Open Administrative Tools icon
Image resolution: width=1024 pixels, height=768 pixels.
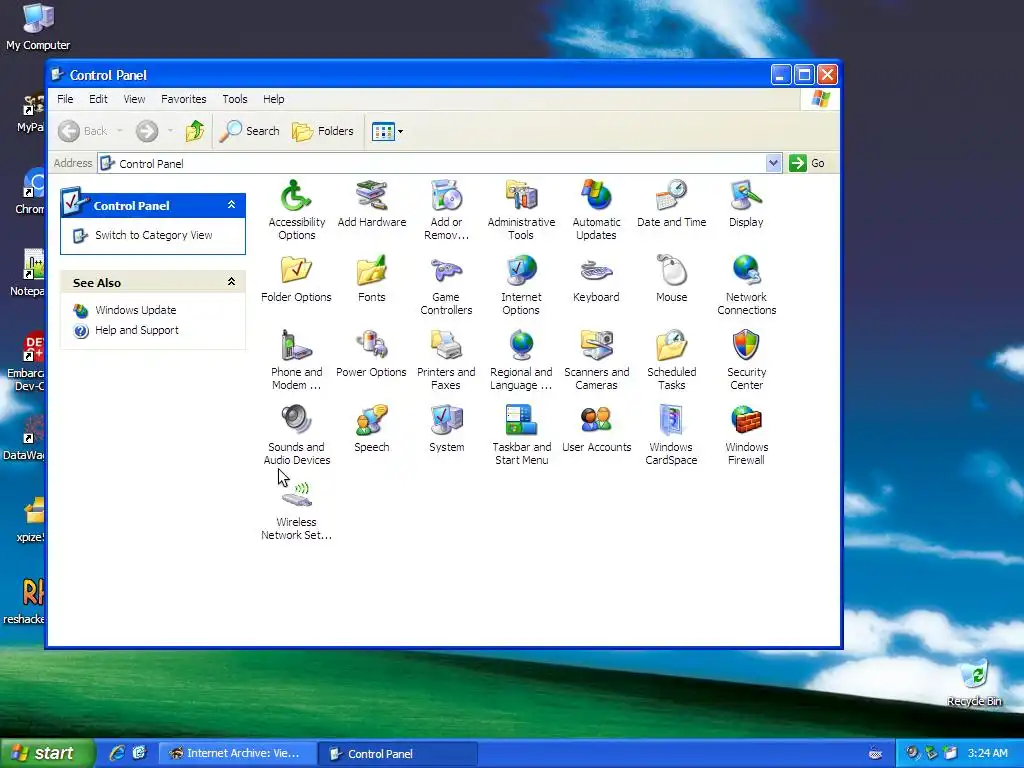click(x=521, y=196)
